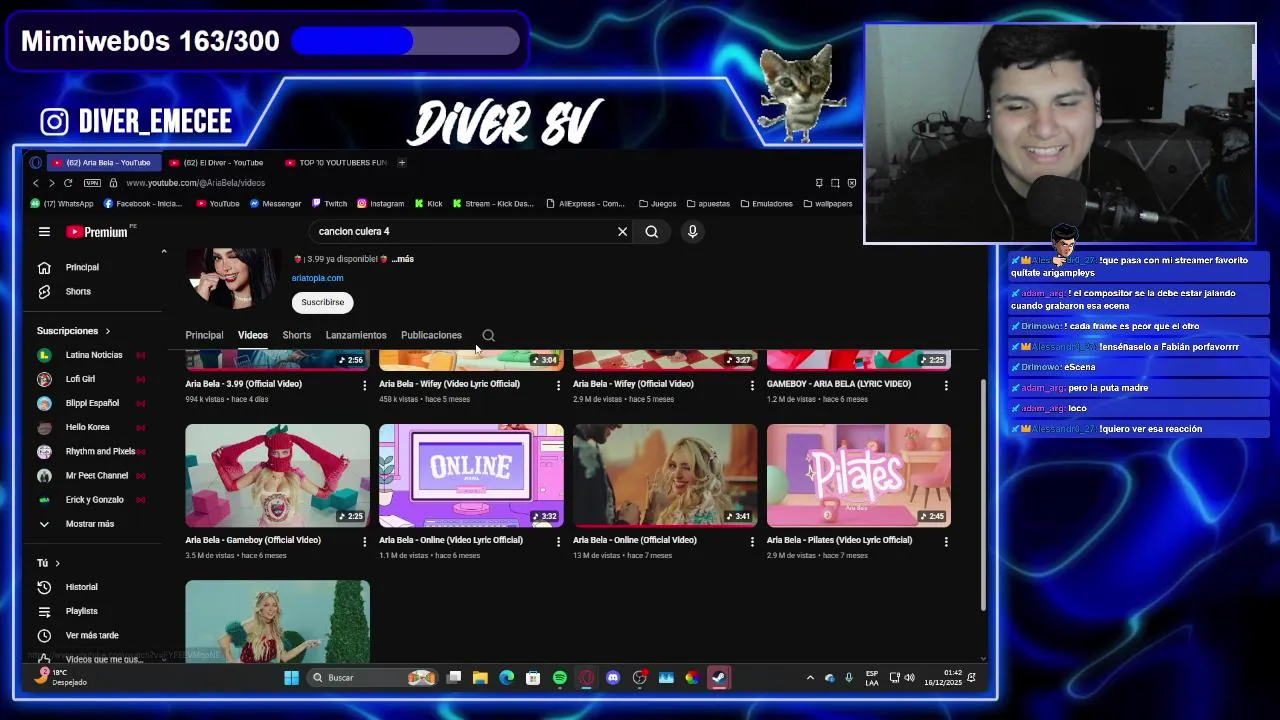Open options for Wifey (Official Video)
This screenshot has height=720, width=1280.
point(752,385)
